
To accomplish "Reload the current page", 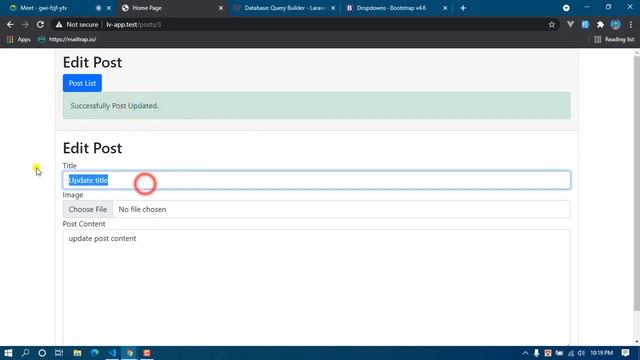I will pyautogui.click(x=40, y=24).
